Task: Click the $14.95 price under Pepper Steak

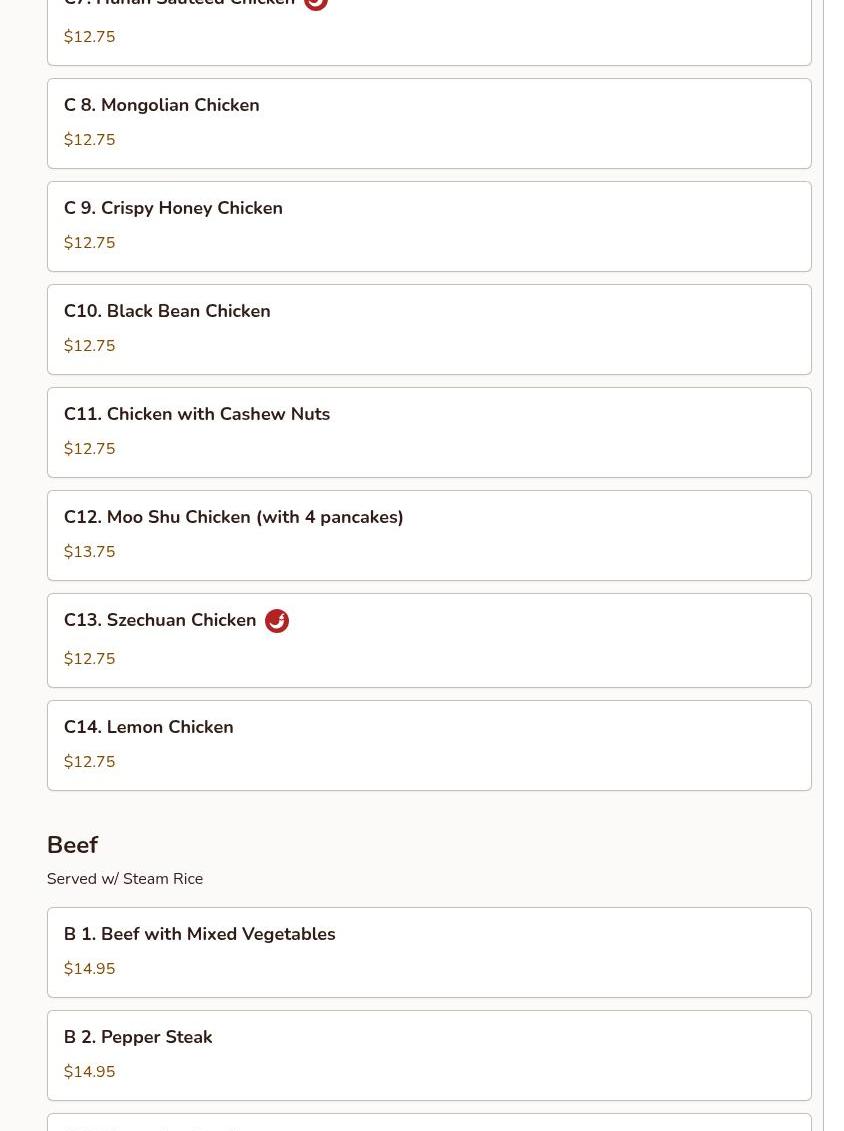Action: [x=90, y=1072]
